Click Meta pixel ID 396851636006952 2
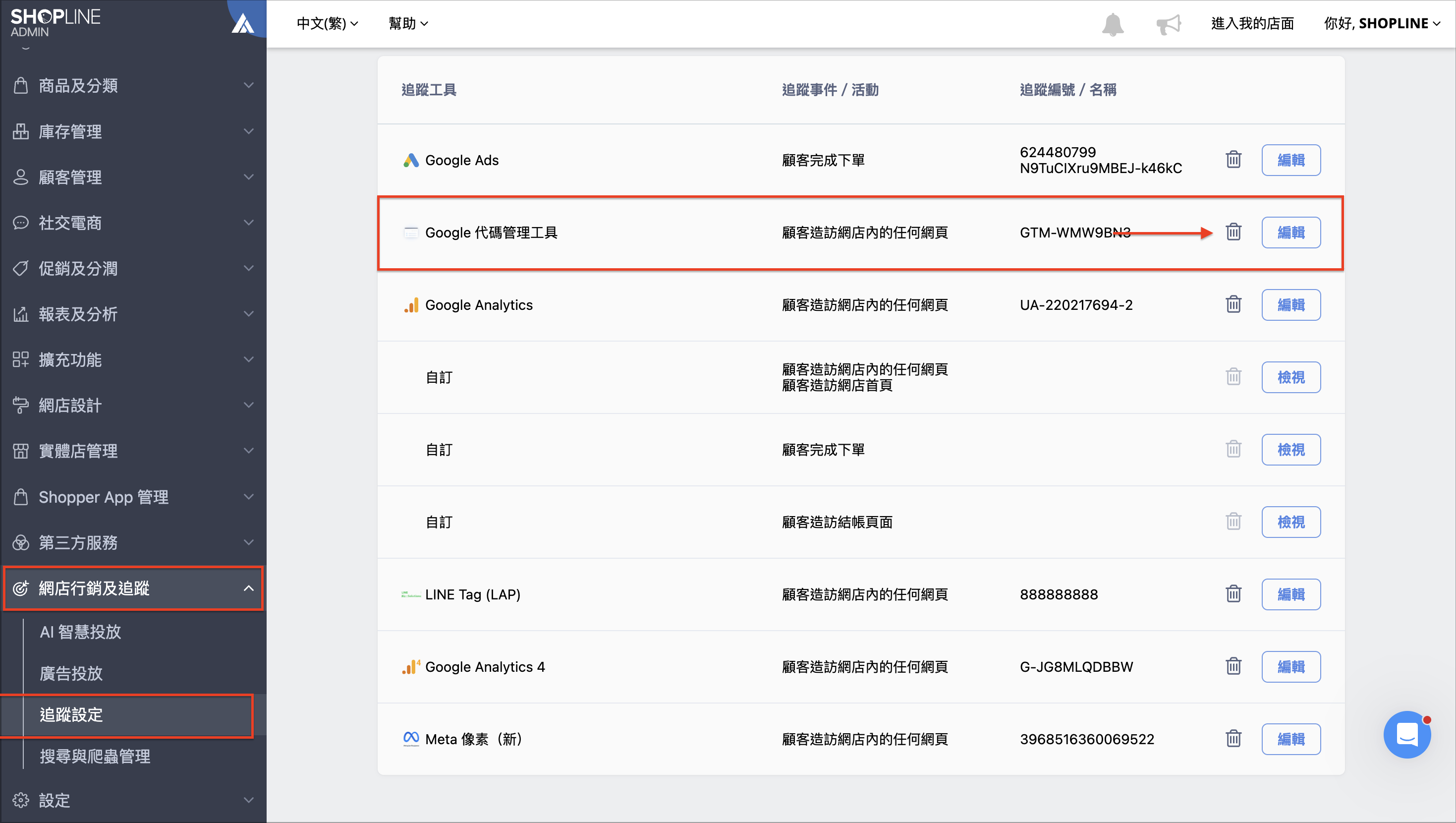Image resolution: width=1456 pixels, height=823 pixels. tap(1087, 739)
